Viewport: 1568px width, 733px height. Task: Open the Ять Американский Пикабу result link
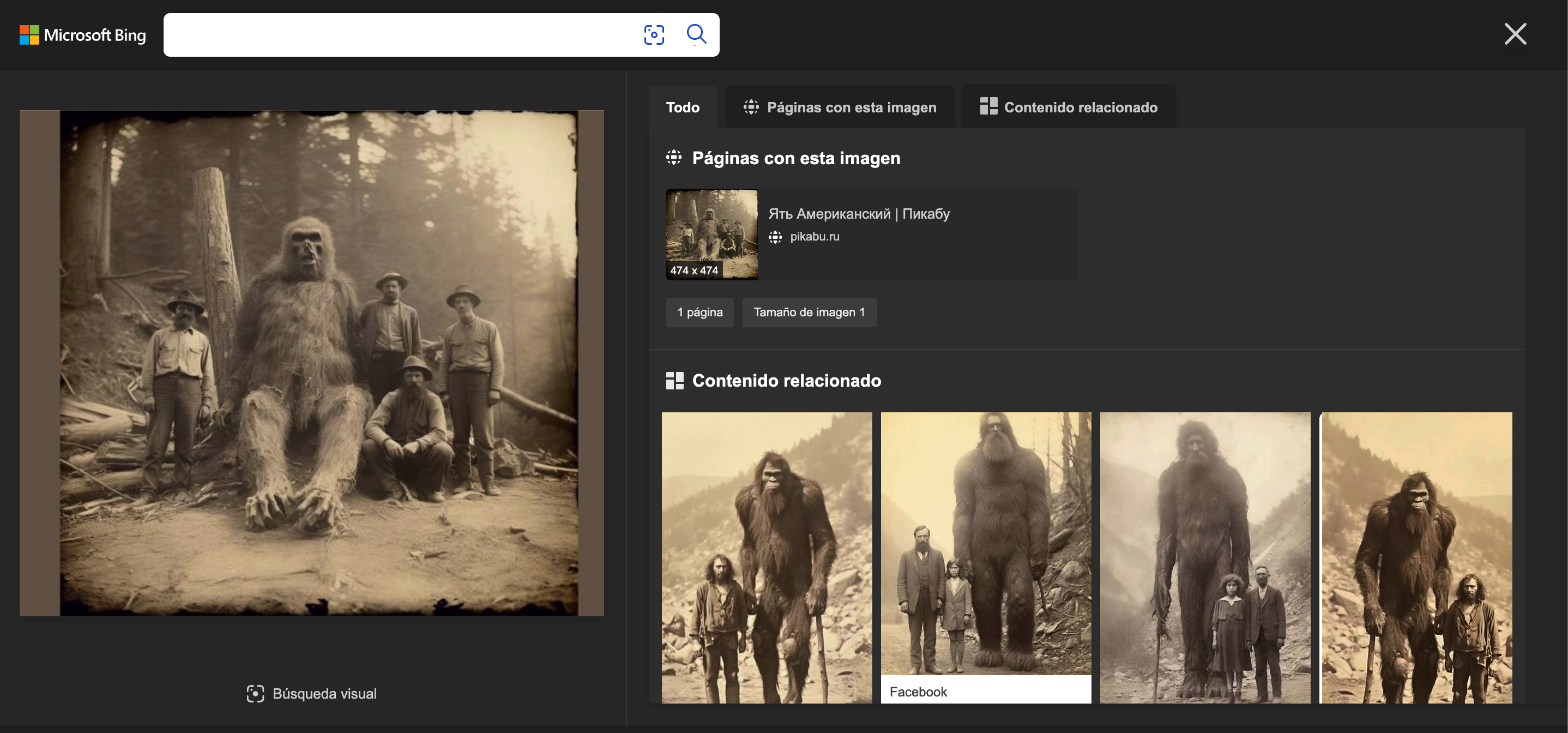coord(858,214)
